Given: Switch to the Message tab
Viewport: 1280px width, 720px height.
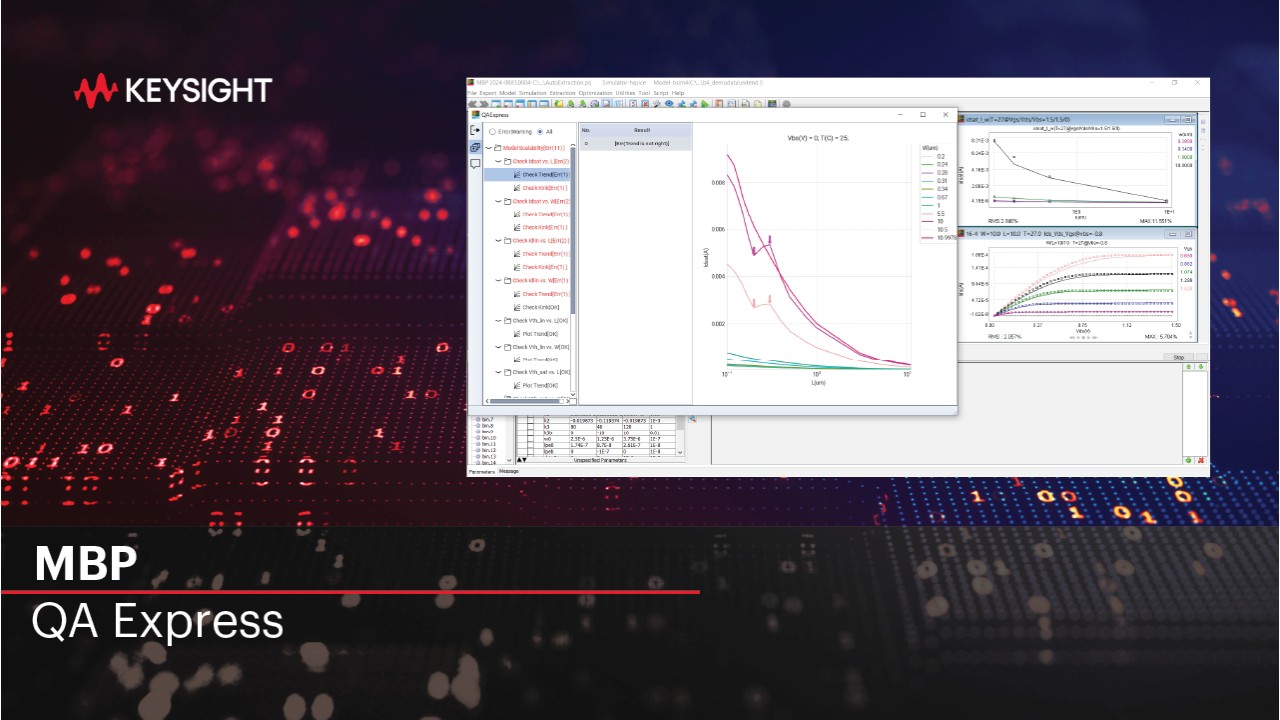Looking at the screenshot, I should point(509,470).
